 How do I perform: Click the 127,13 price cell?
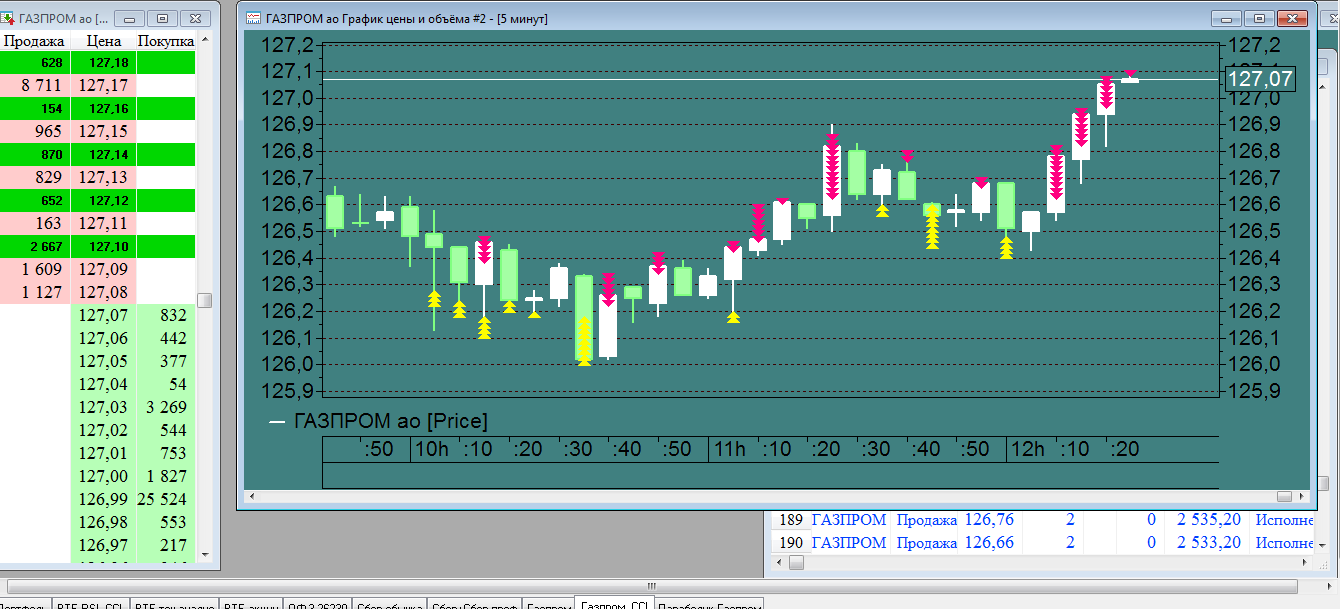pyautogui.click(x=104, y=178)
